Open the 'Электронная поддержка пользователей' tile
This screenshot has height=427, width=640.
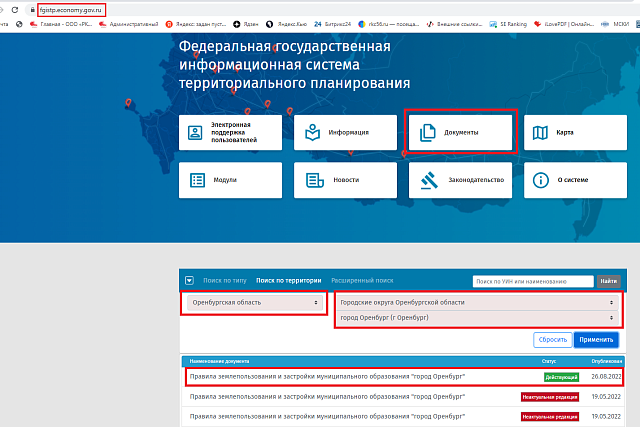[230, 132]
